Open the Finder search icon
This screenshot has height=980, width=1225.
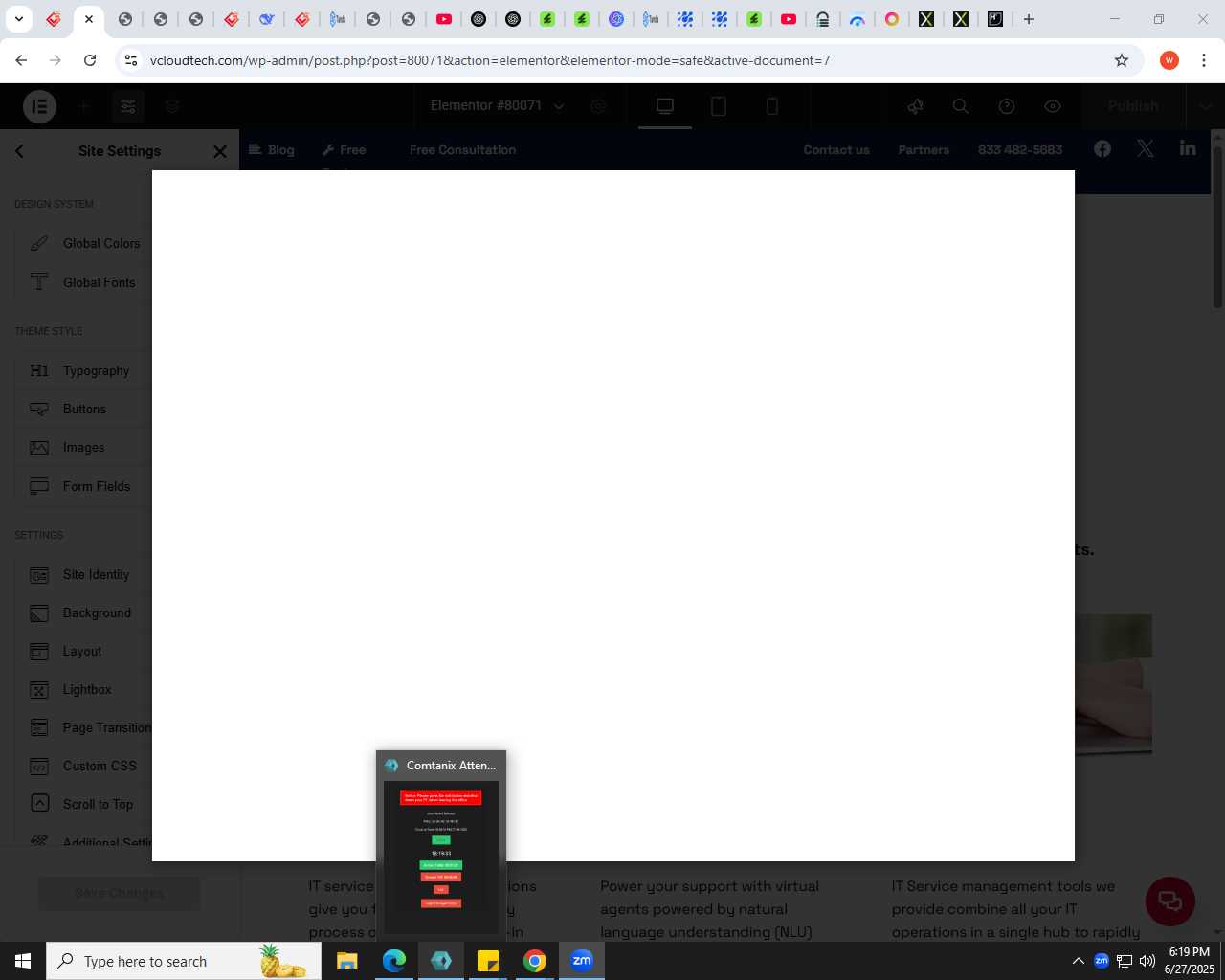(x=961, y=106)
